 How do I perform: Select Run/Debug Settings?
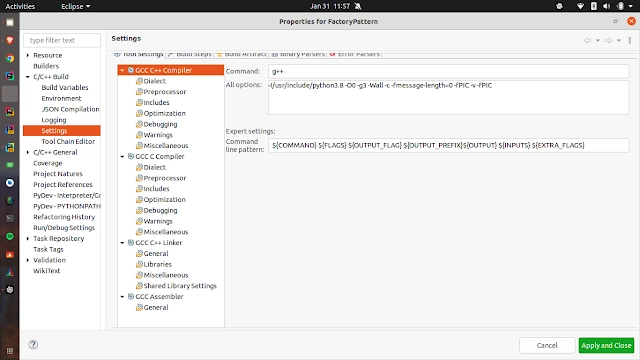64,228
